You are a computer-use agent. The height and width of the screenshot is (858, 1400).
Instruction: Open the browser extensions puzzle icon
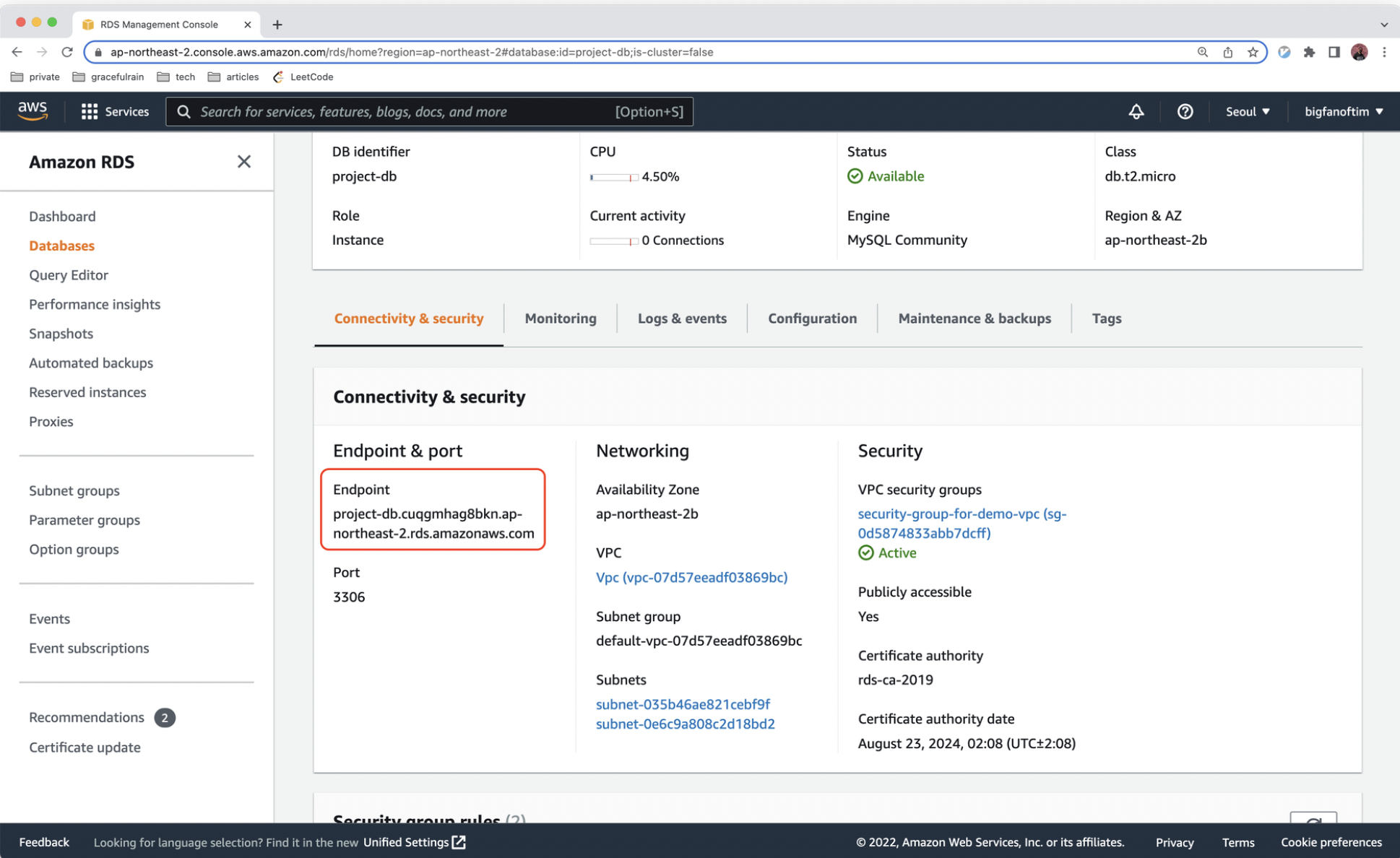click(1309, 52)
